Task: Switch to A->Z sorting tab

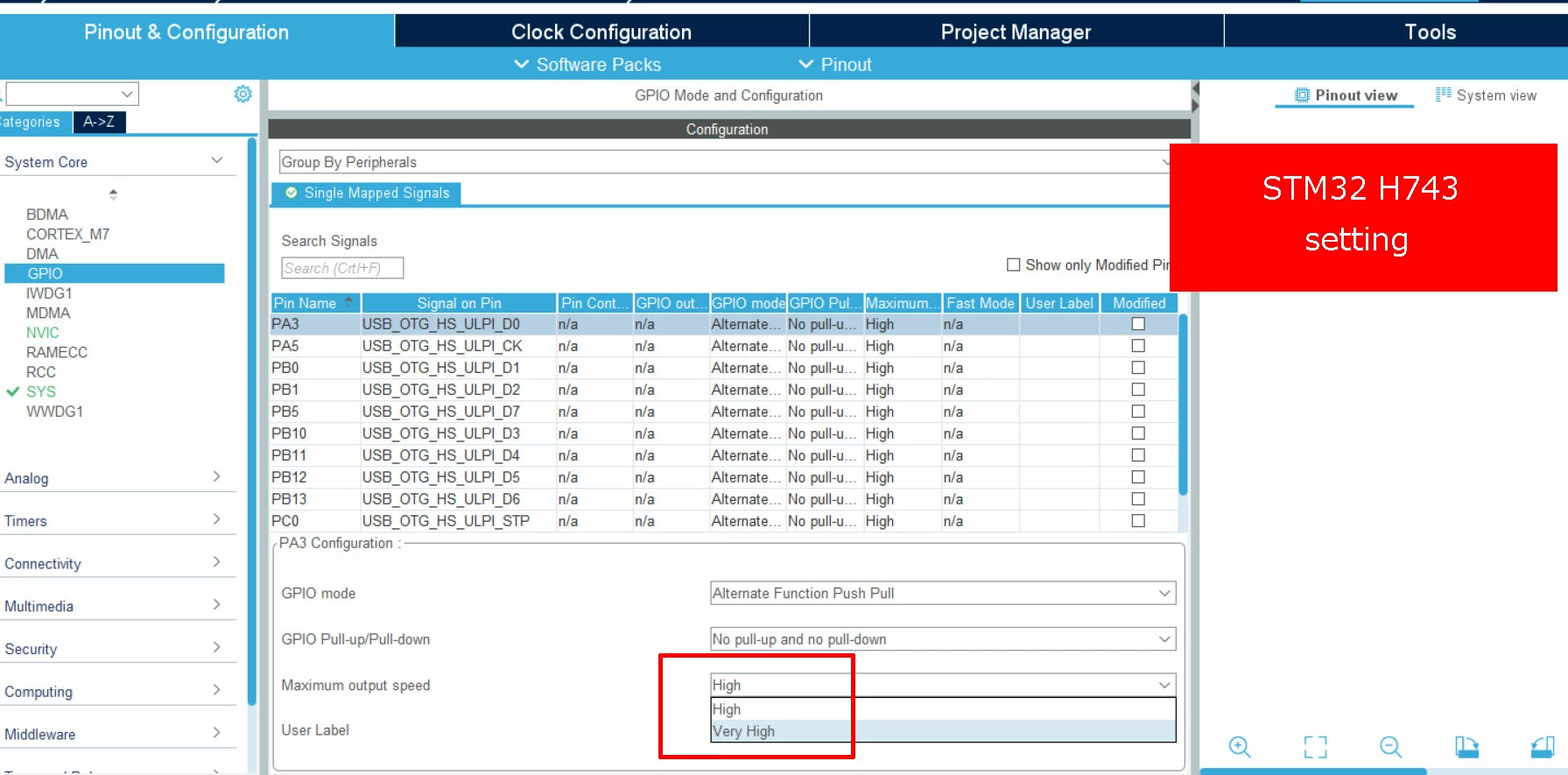Action: tap(99, 122)
